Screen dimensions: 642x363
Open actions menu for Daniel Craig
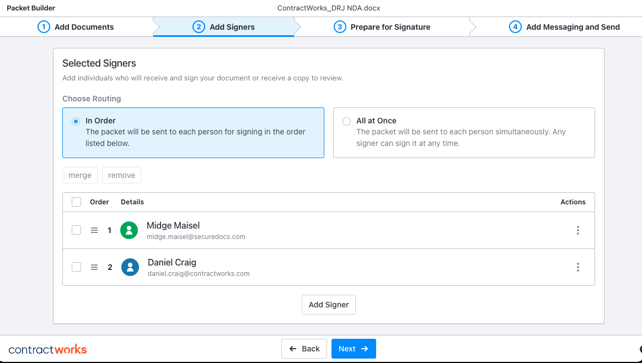578,267
